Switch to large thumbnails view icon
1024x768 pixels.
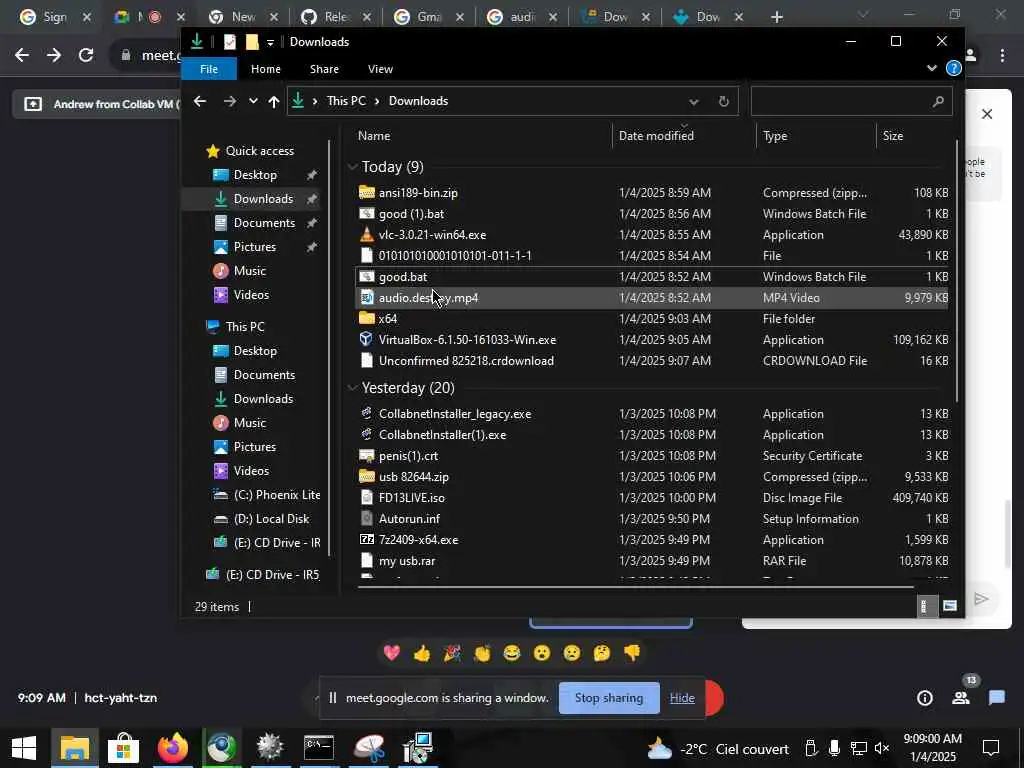(950, 606)
